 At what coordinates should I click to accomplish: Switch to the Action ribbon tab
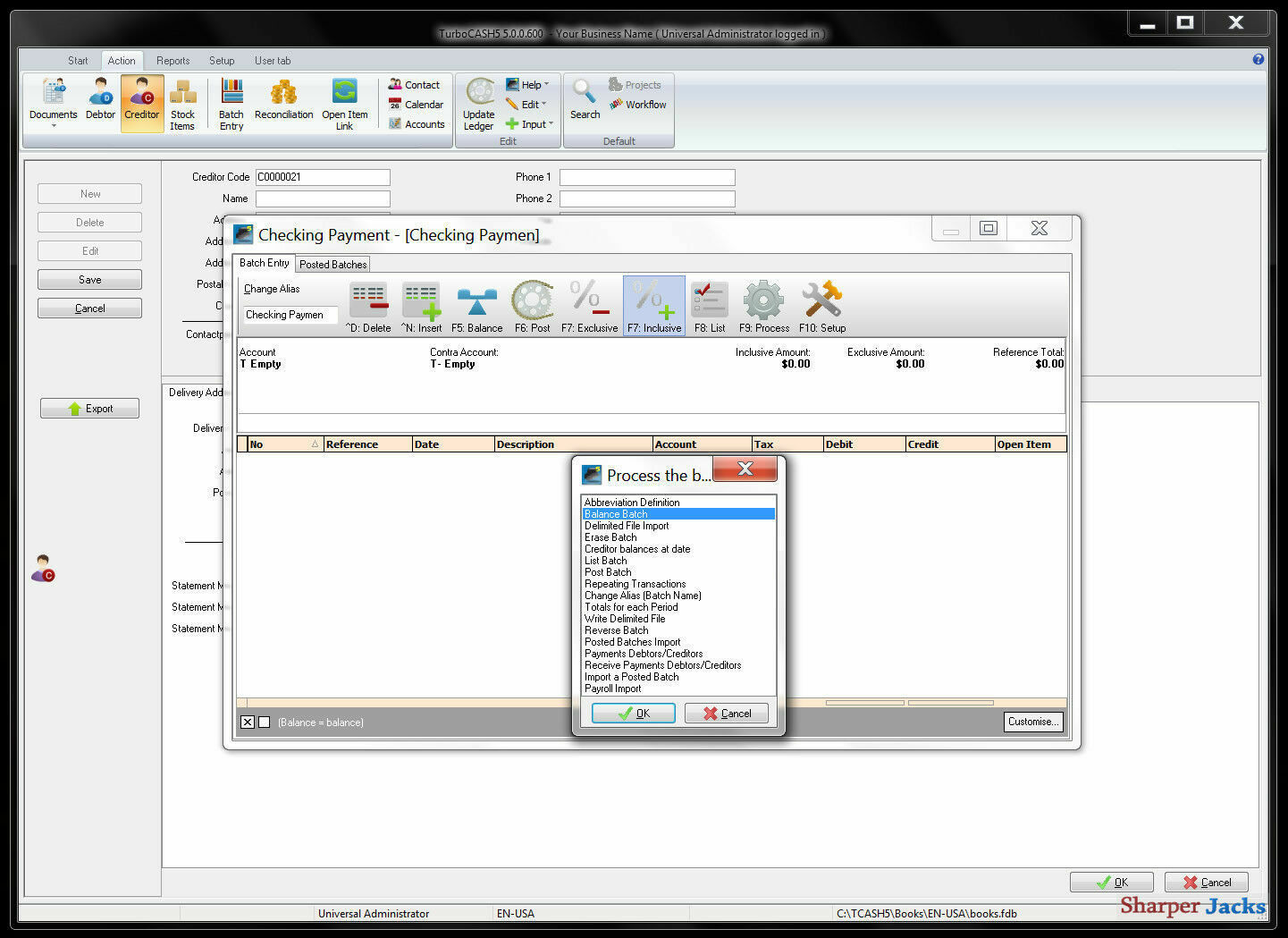[122, 61]
